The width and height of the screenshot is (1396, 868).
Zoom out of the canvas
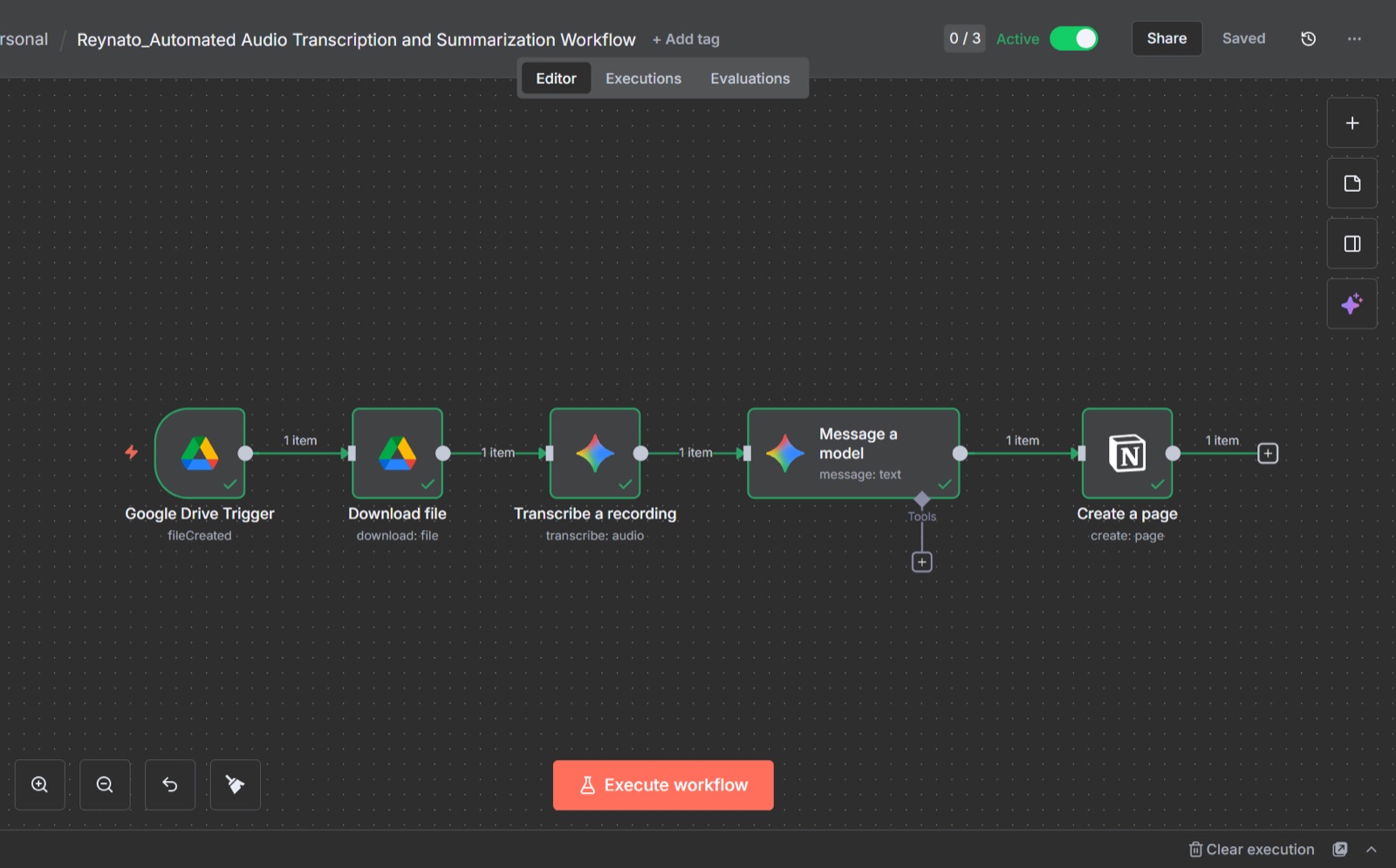(x=105, y=785)
